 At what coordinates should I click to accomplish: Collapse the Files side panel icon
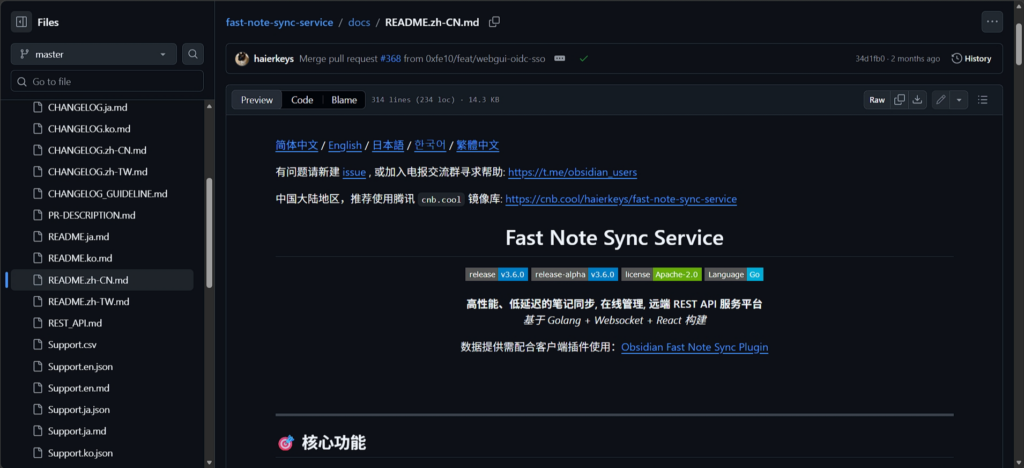22,22
